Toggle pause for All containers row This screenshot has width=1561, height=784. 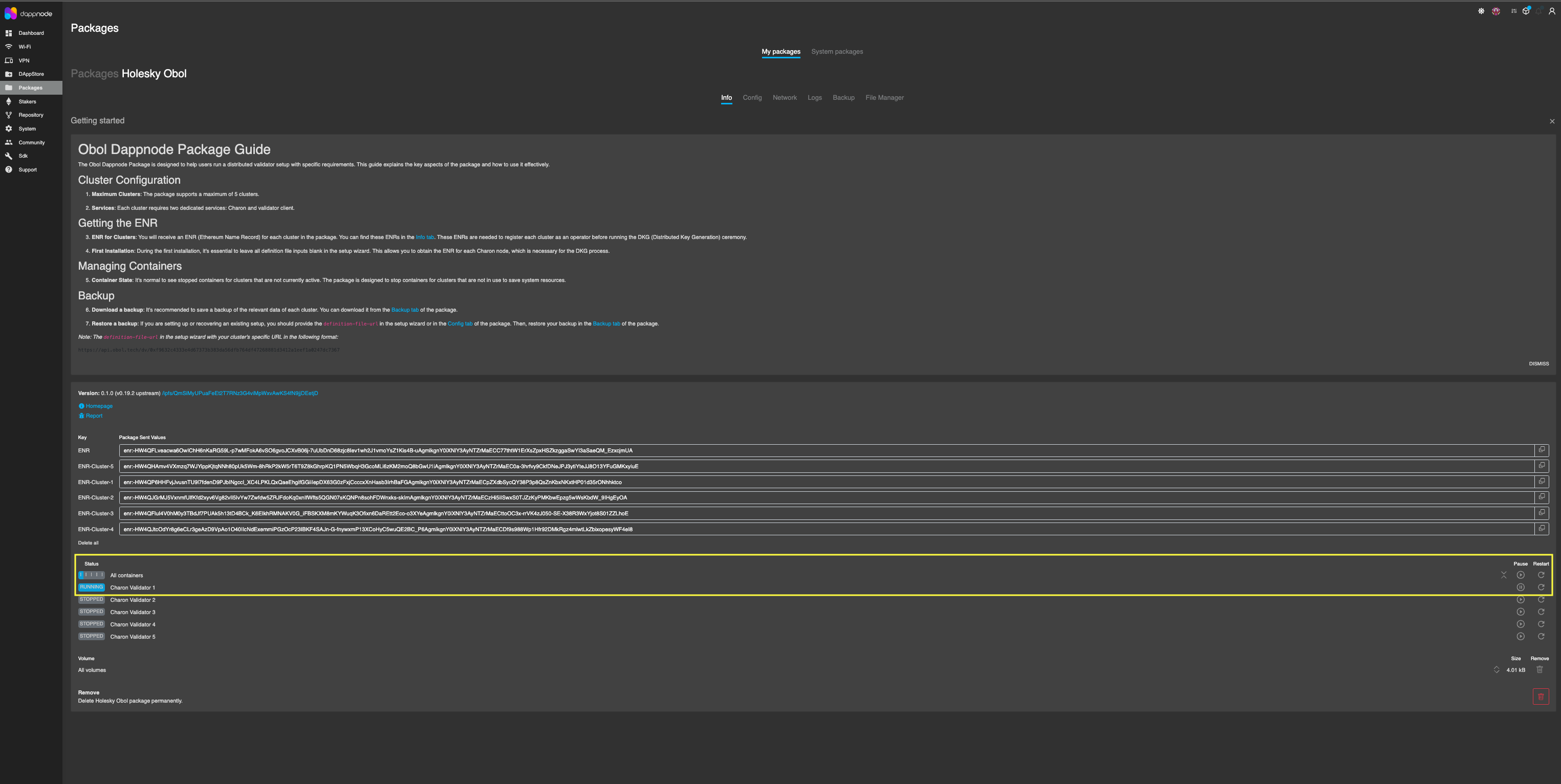[1521, 575]
